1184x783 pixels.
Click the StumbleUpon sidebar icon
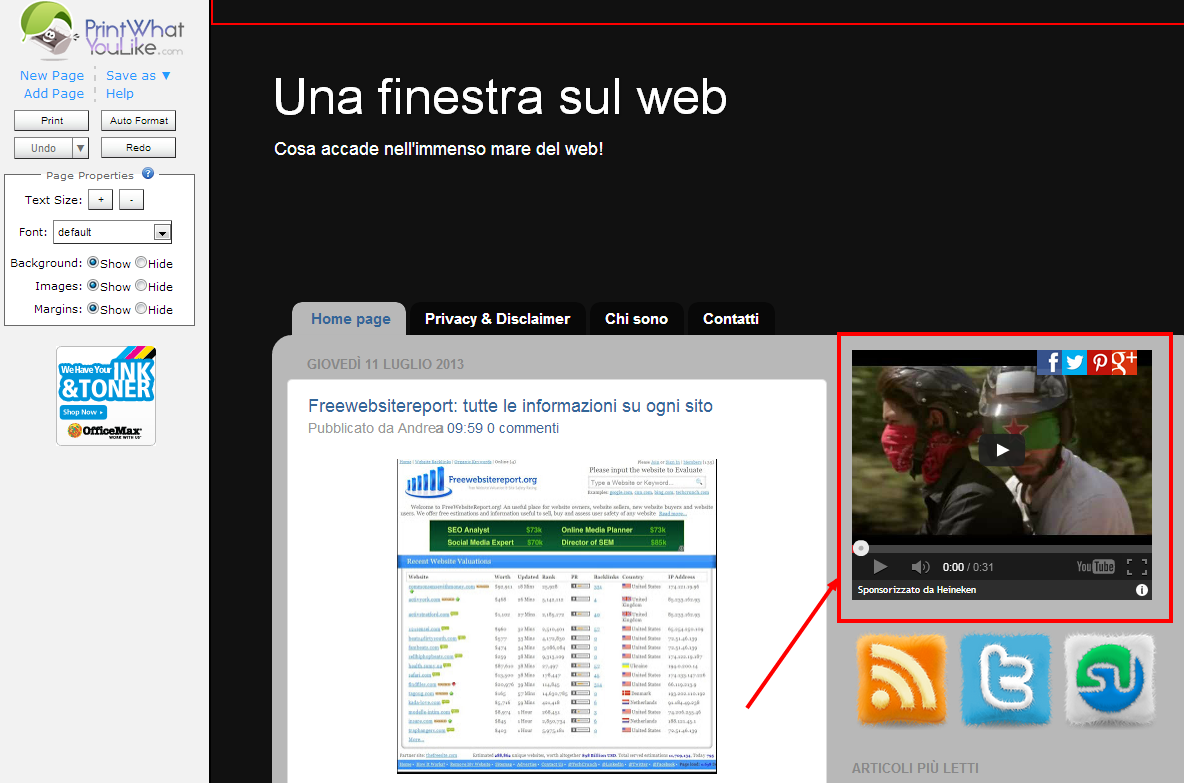pyautogui.click(x=1110, y=679)
